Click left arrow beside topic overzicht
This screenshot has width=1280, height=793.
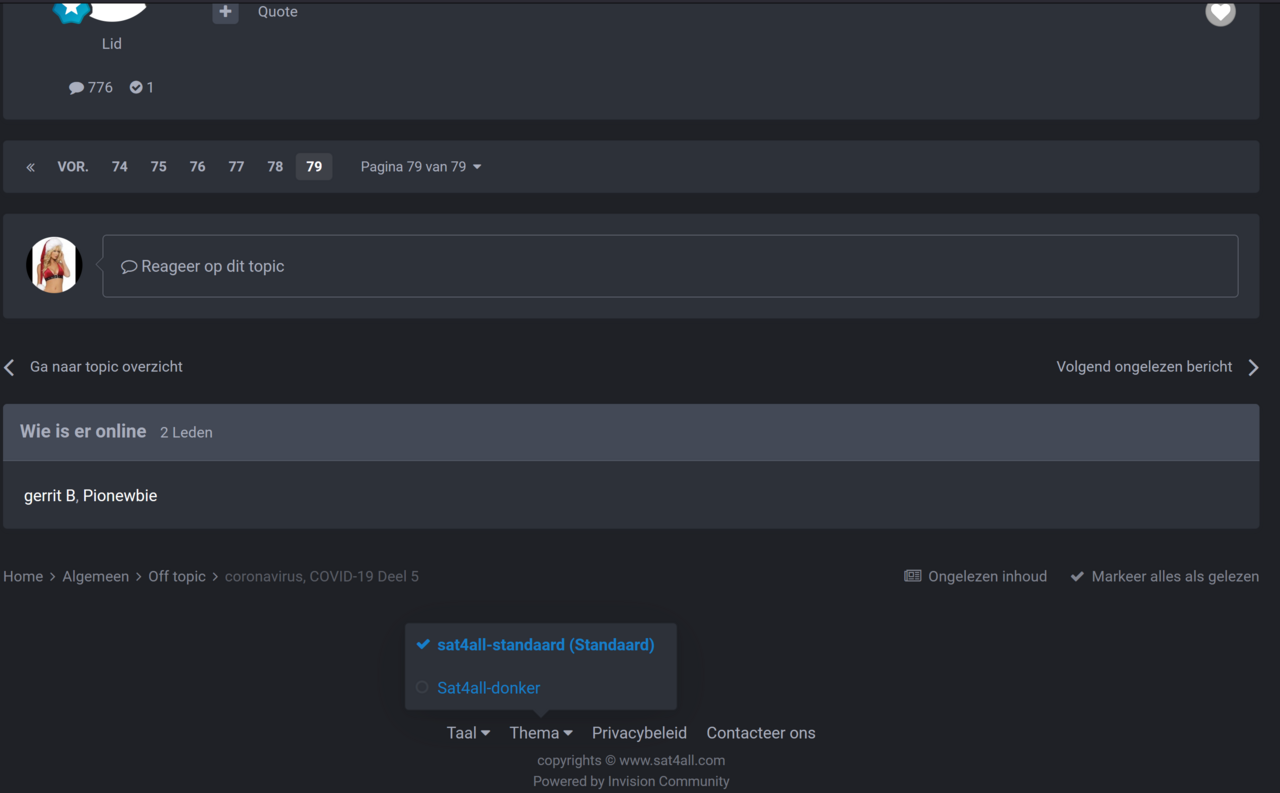[10, 367]
